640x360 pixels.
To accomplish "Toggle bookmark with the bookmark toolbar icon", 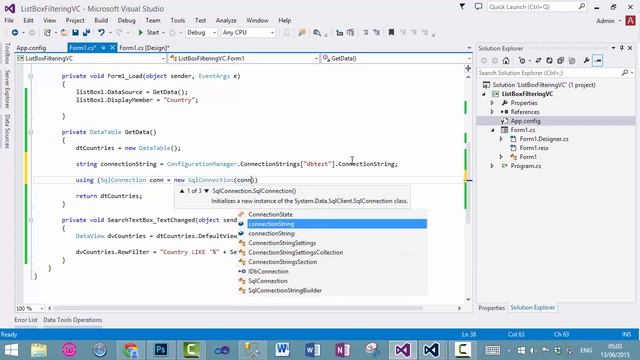I will (391, 32).
